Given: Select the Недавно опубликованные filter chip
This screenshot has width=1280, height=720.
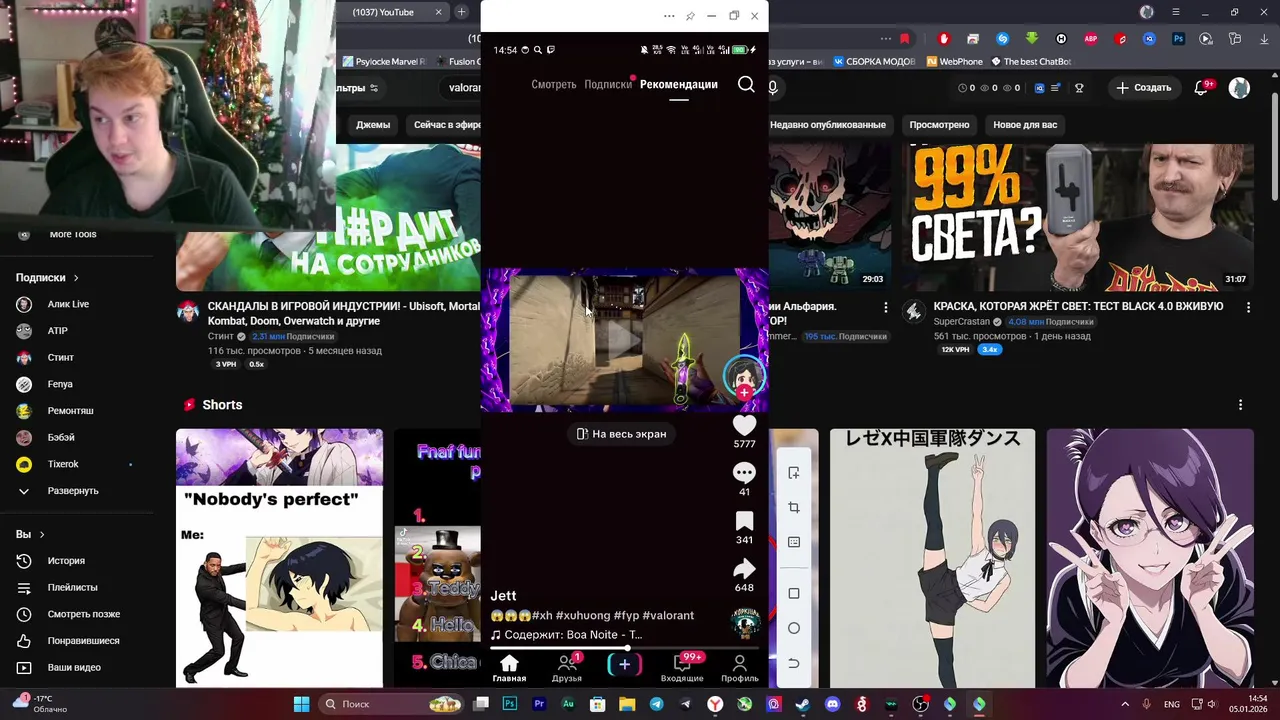Looking at the screenshot, I should coord(827,125).
